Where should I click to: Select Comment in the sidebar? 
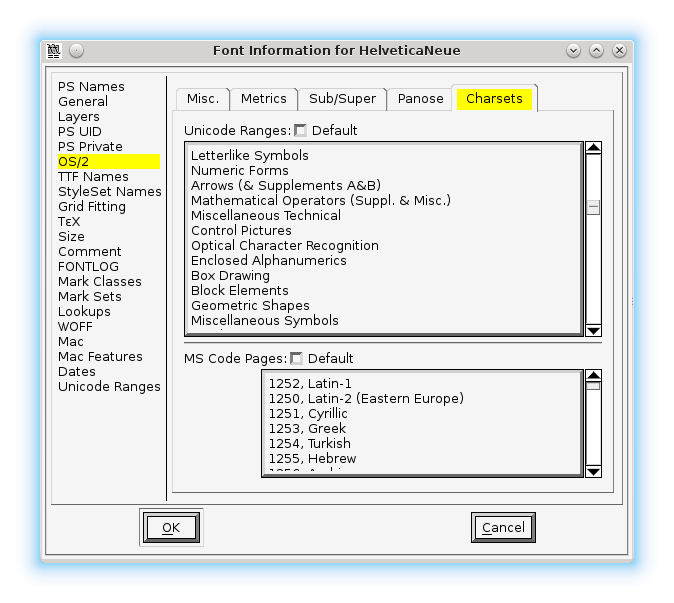tap(89, 252)
